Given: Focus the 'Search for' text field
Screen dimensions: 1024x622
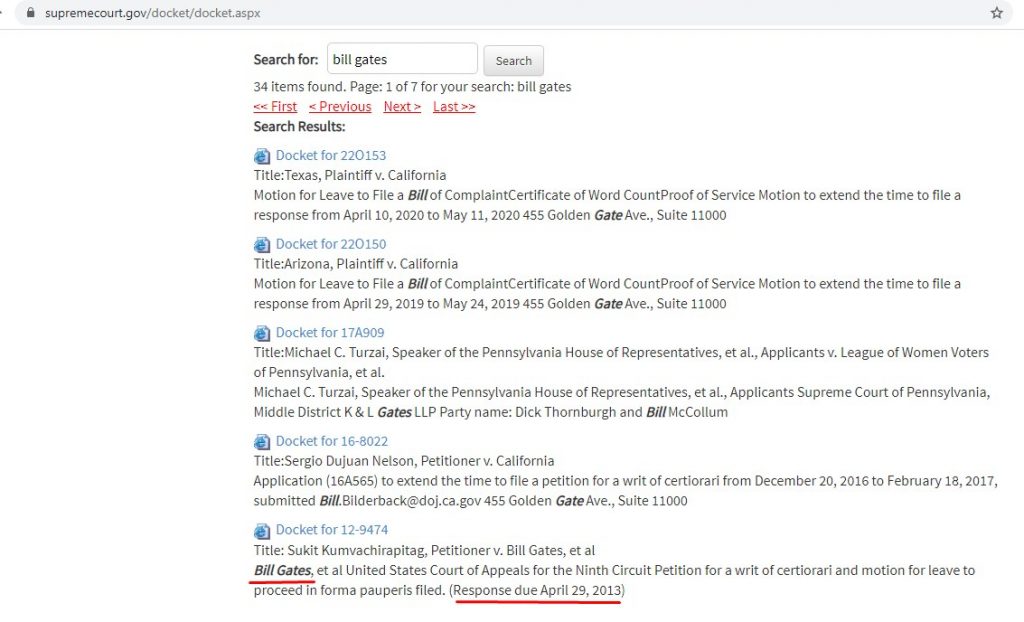Looking at the screenshot, I should [x=402, y=59].
